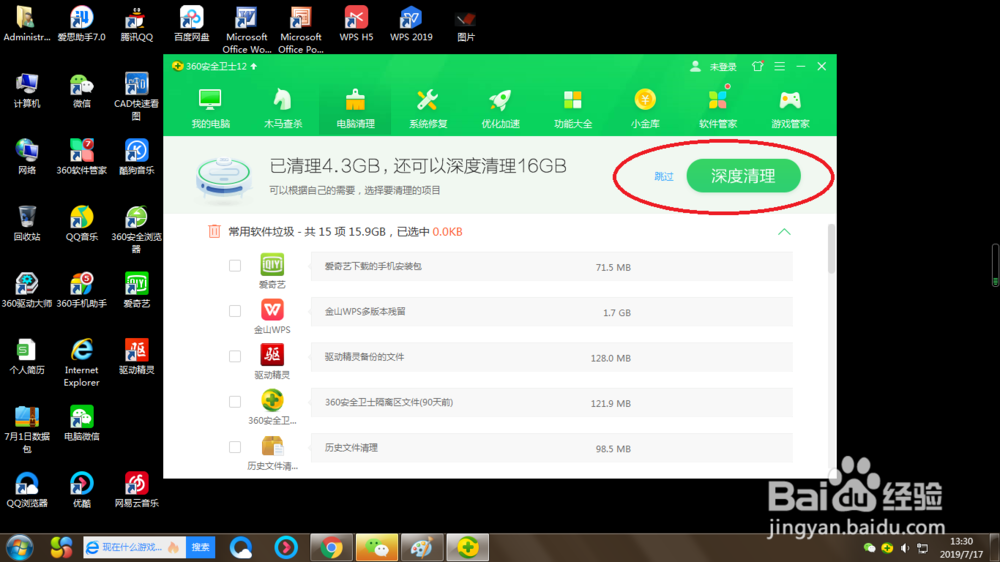Check the 360安全卫士隔离区文件 checkbox
The width and height of the screenshot is (1000, 562).
[235, 401]
